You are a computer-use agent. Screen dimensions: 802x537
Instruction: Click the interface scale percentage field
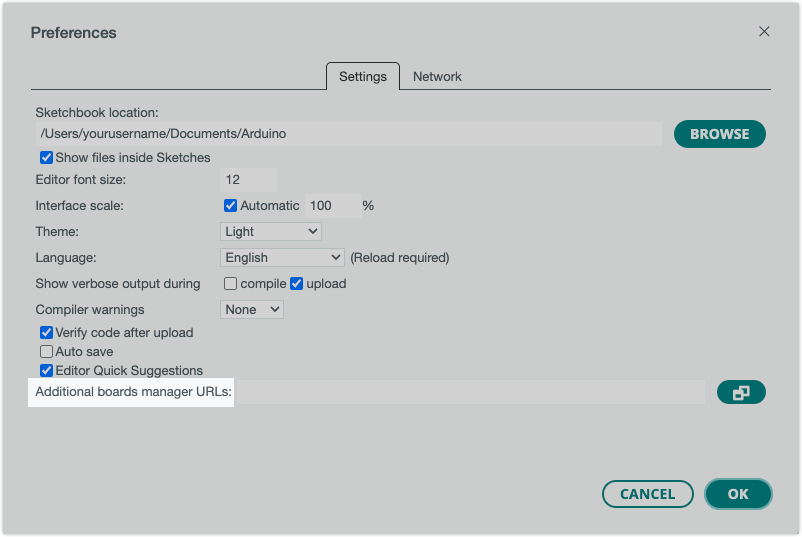331,206
